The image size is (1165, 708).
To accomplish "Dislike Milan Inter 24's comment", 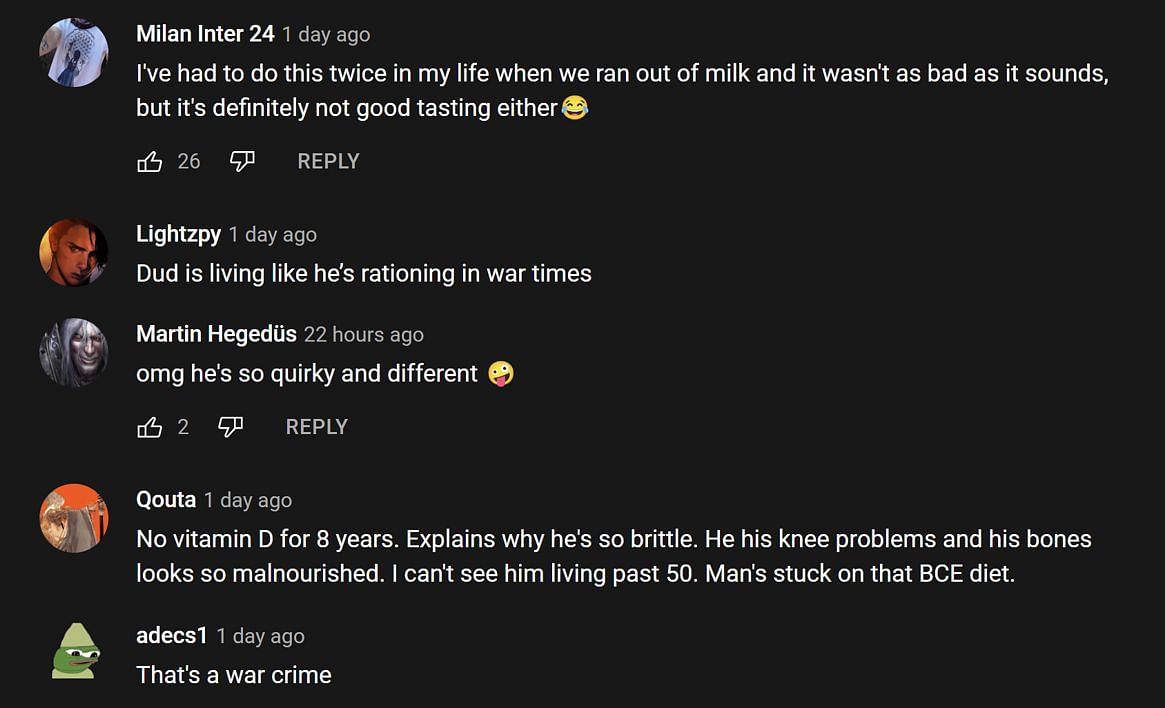I will click(242, 162).
